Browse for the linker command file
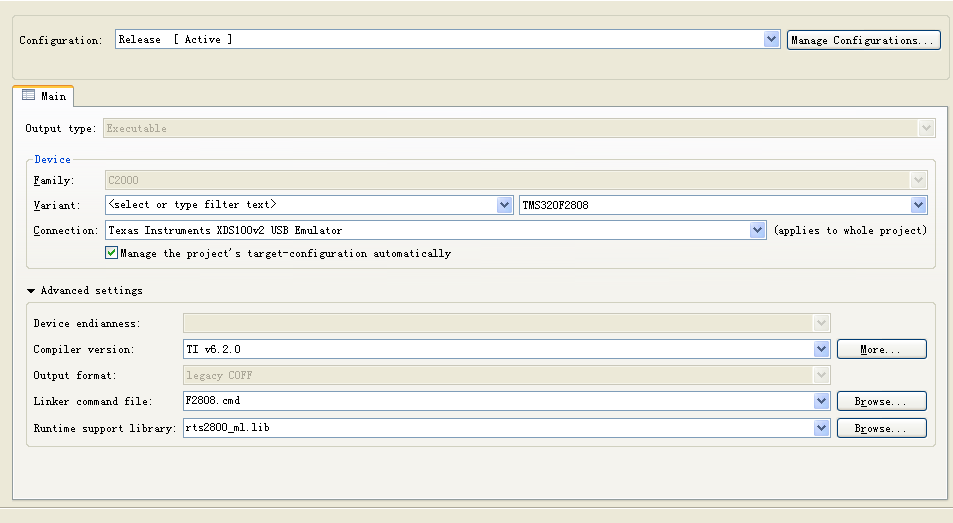 (x=881, y=401)
